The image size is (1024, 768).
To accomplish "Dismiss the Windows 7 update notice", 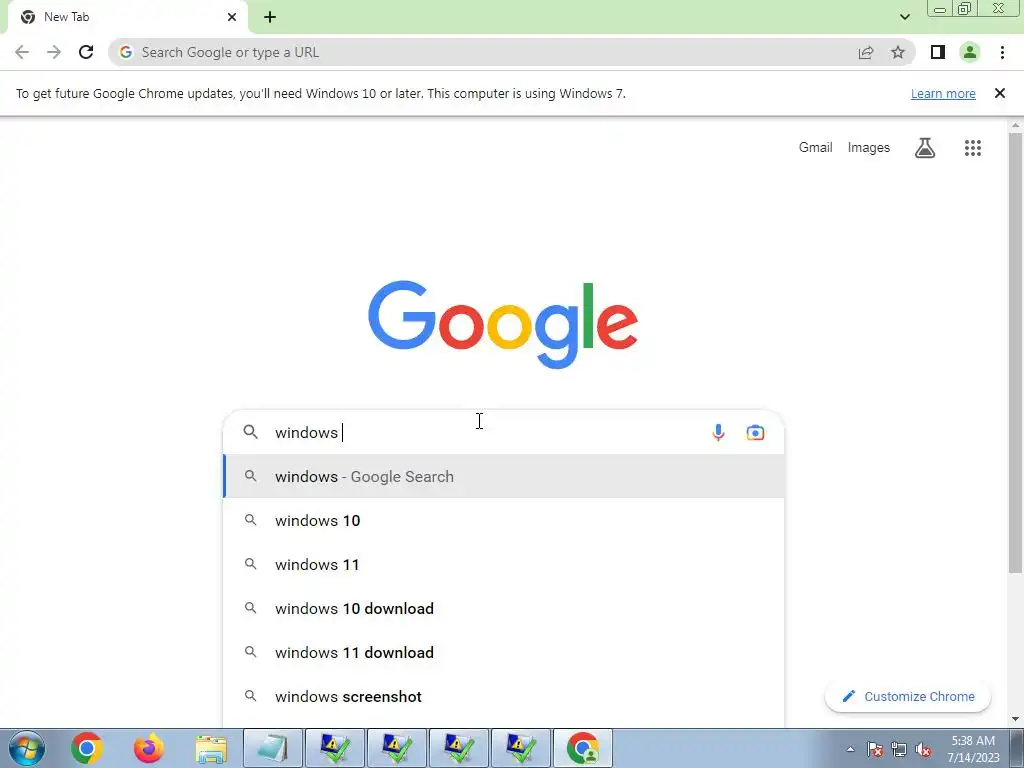I will click(1000, 93).
